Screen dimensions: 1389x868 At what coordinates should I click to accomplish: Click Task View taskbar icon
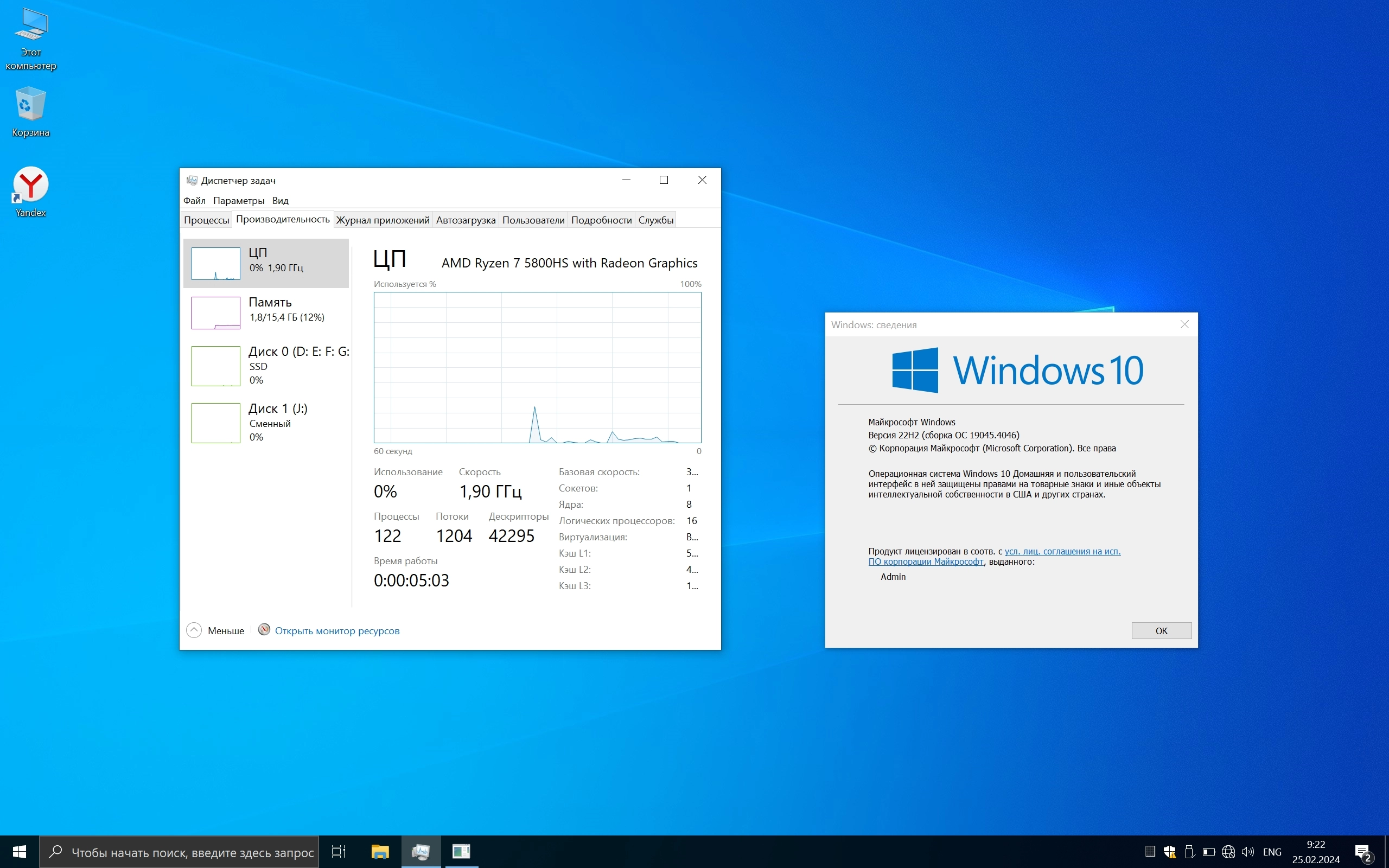point(339,851)
